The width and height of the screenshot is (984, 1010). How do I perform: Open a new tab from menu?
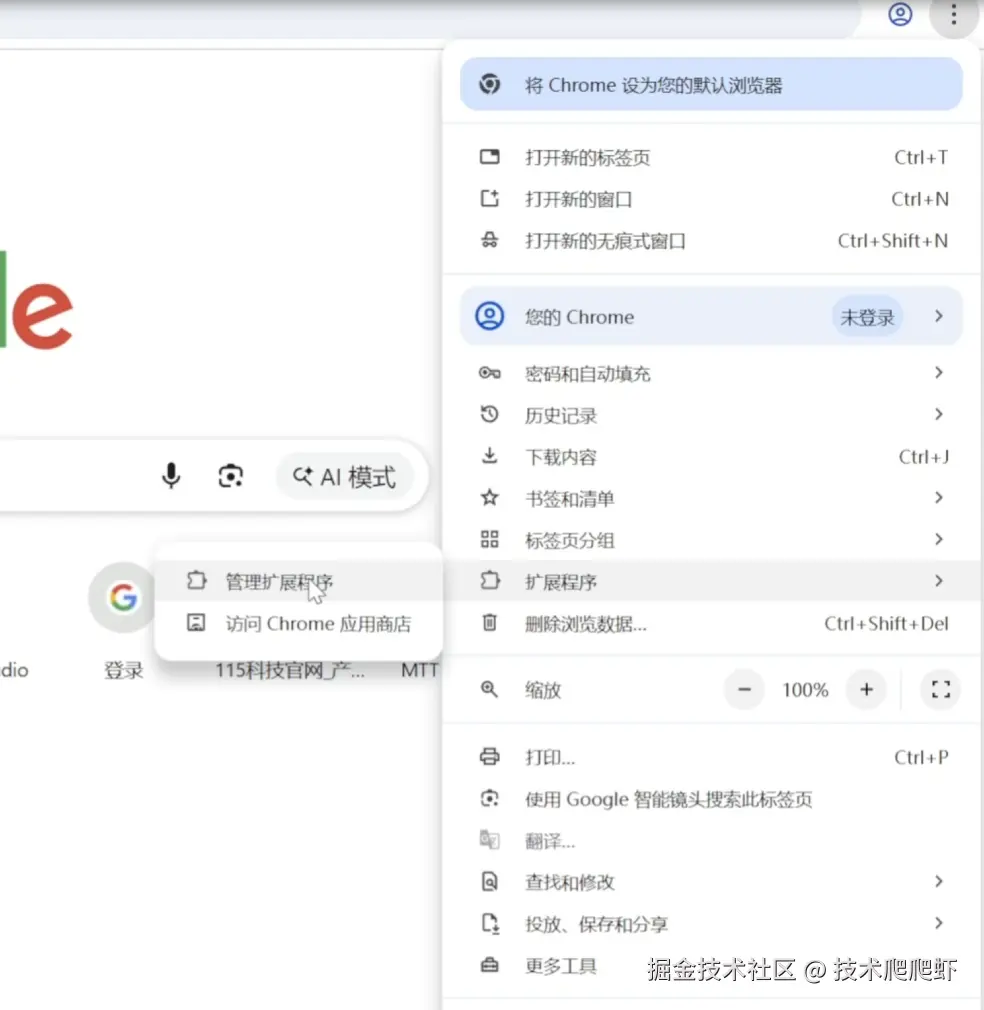click(711, 157)
